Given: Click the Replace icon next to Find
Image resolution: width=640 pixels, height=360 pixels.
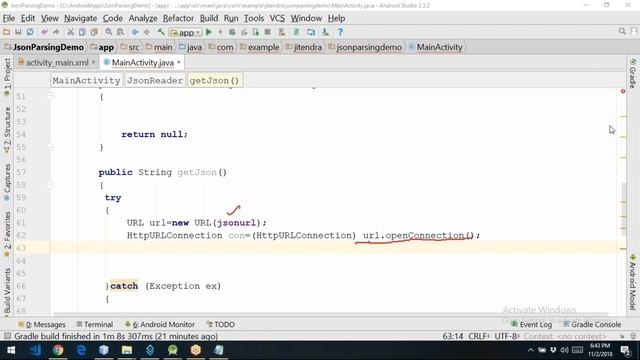Looking at the screenshot, I should pyautogui.click(x=120, y=32).
